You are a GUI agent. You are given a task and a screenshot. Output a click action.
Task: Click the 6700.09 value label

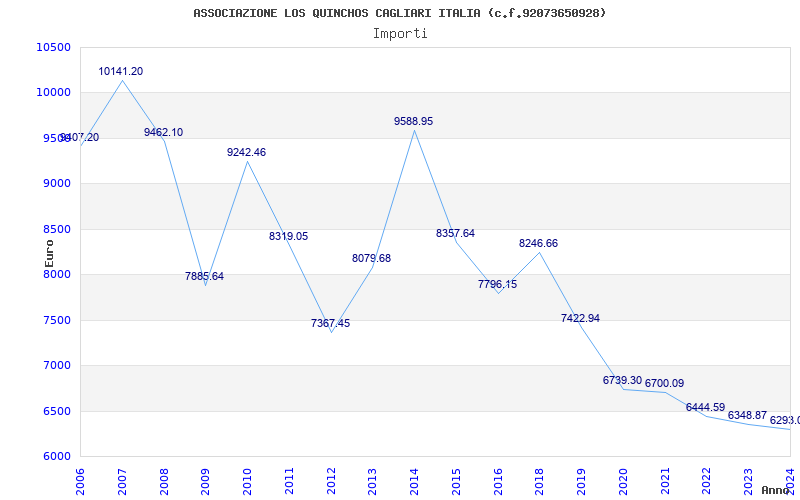coord(664,383)
